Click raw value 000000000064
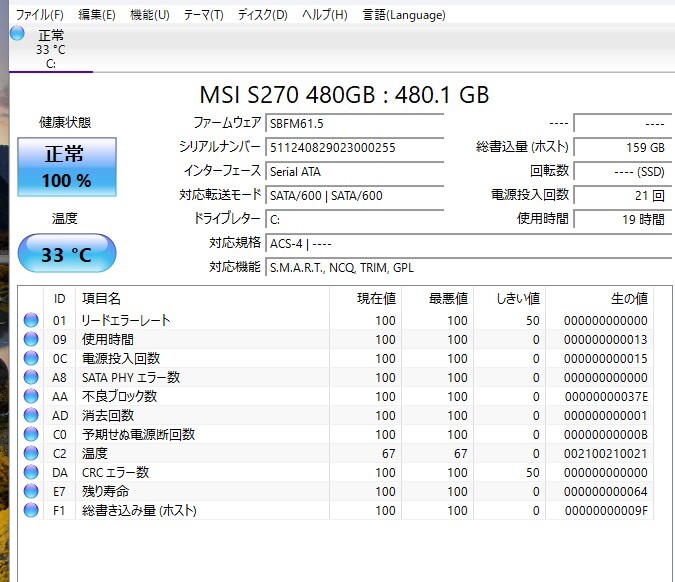675x582 pixels. coord(606,492)
